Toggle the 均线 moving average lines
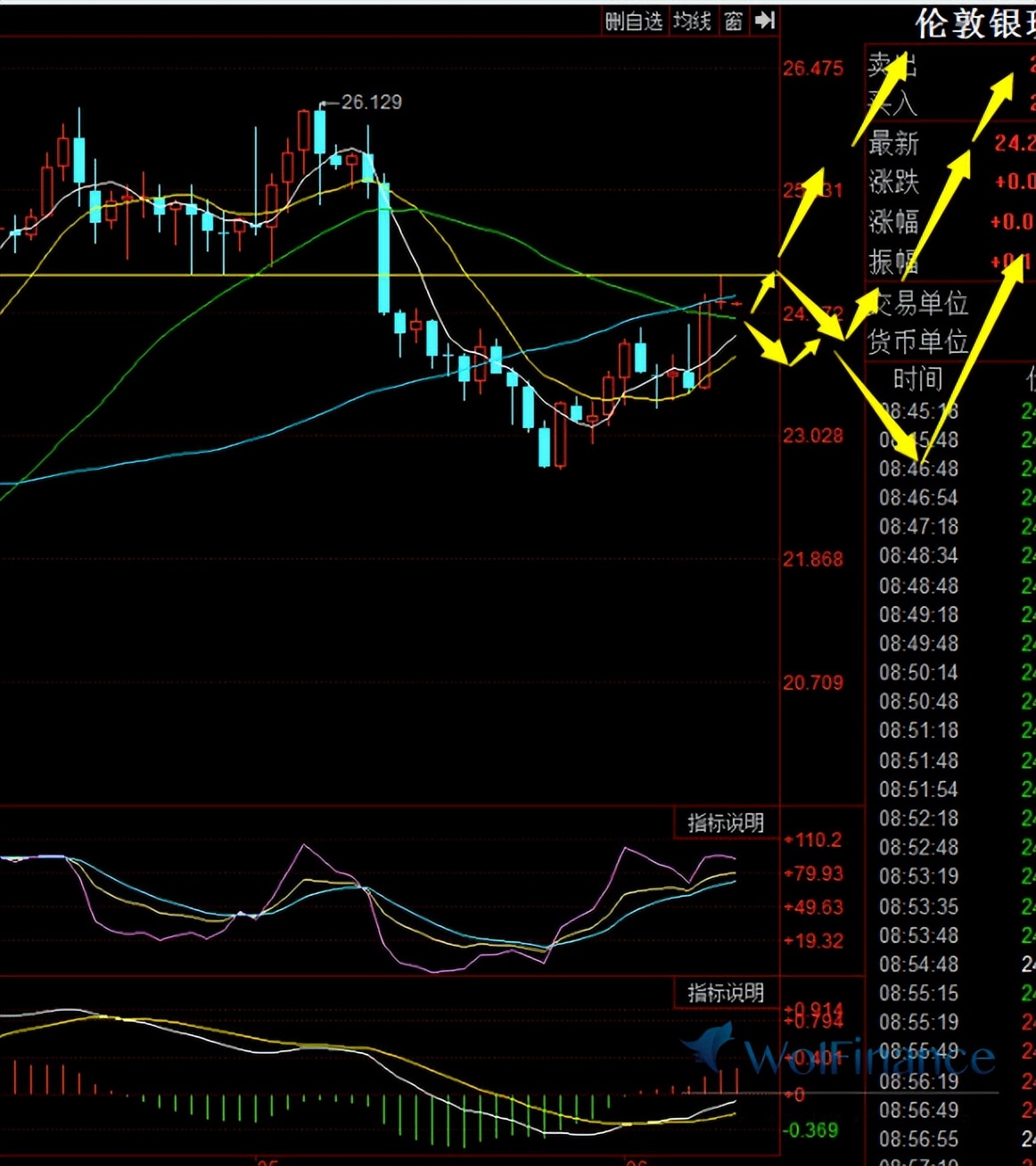The height and width of the screenshot is (1166, 1036). (692, 21)
